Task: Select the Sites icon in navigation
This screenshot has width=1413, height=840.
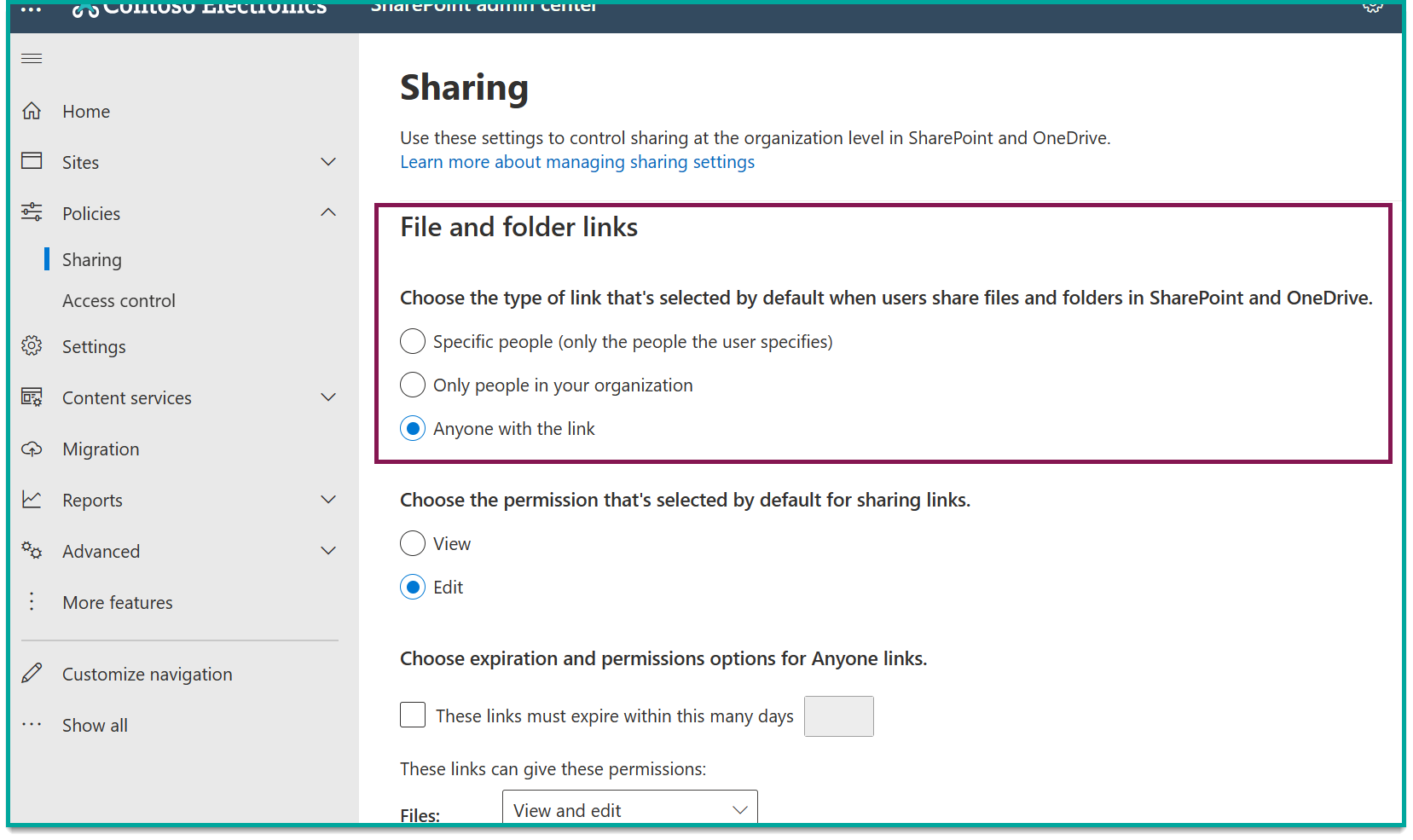Action: 32,161
